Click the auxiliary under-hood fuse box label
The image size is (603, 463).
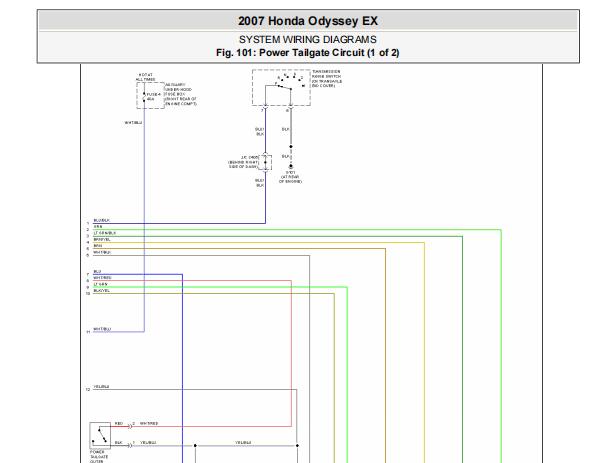tap(181, 94)
